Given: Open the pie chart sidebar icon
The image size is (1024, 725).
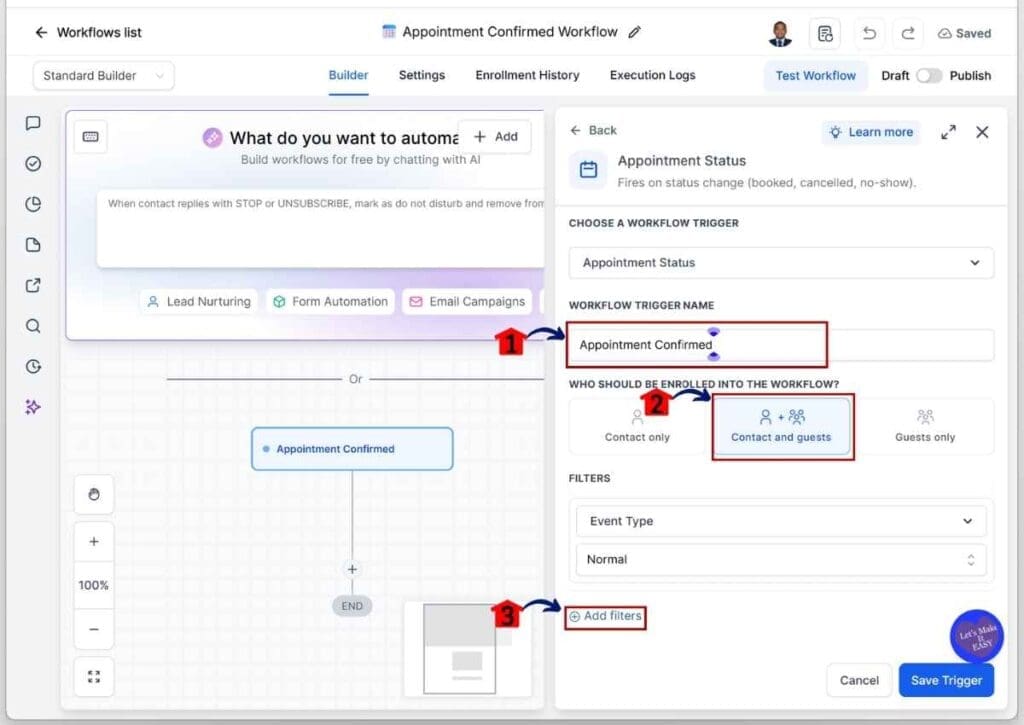Looking at the screenshot, I should pyautogui.click(x=33, y=204).
